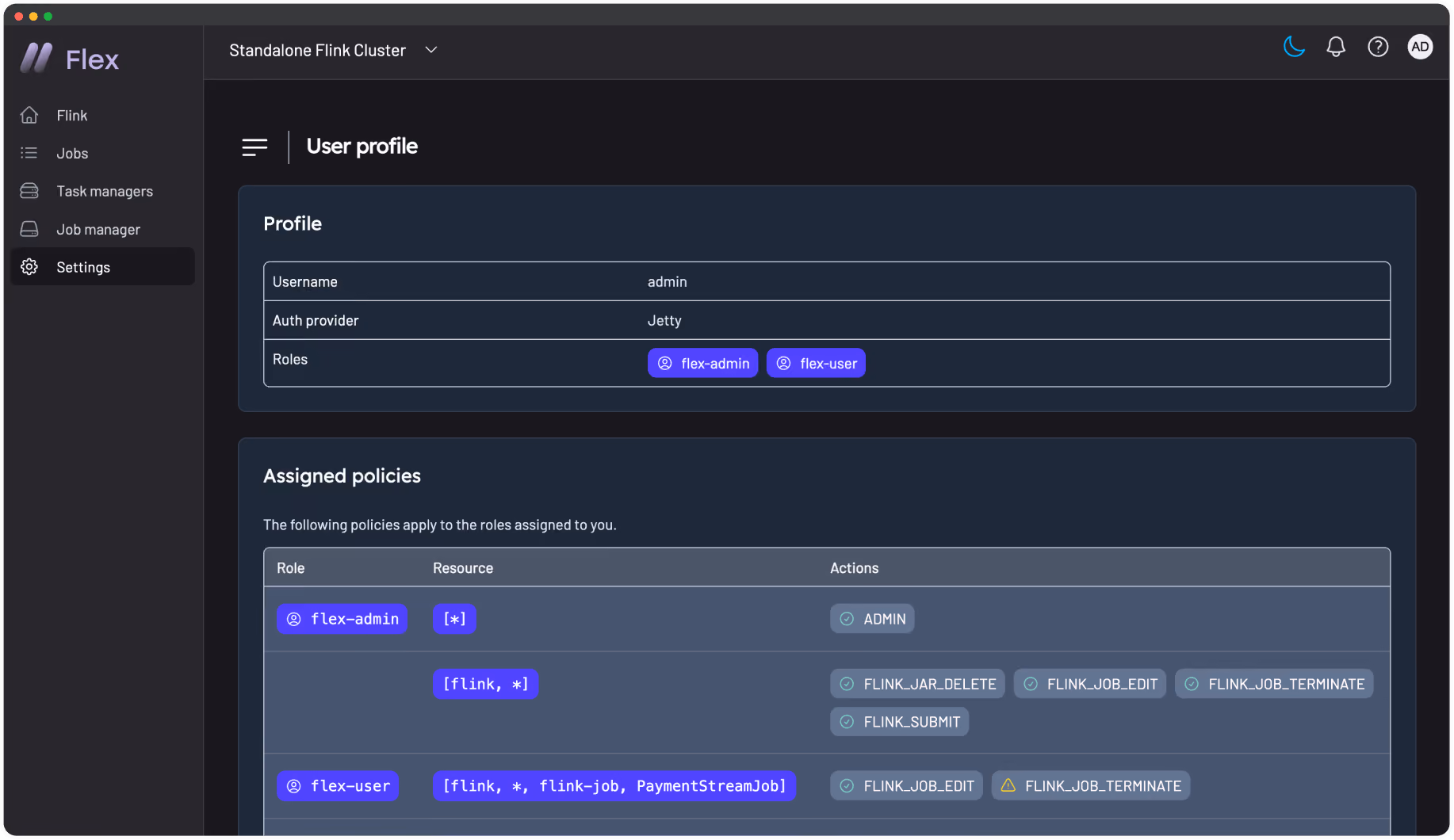Image resolution: width=1454 pixels, height=840 pixels.
Task: Click the Jobs list icon
Action: click(29, 153)
